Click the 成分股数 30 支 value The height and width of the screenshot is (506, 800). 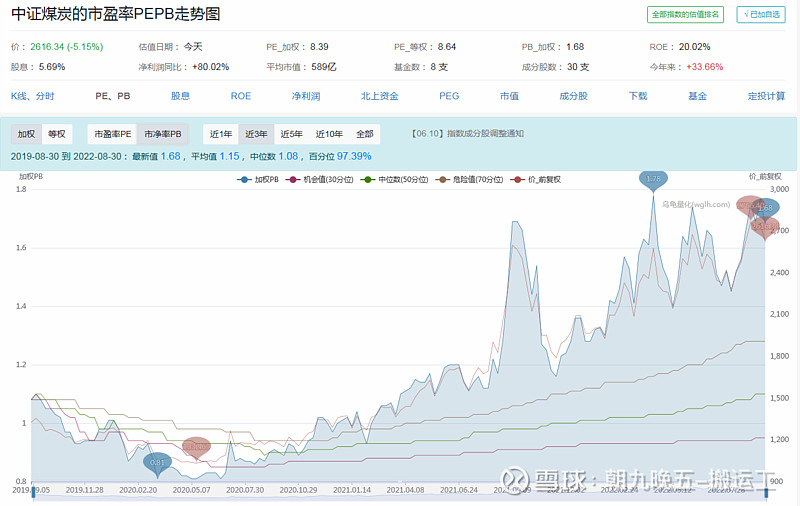578,67
